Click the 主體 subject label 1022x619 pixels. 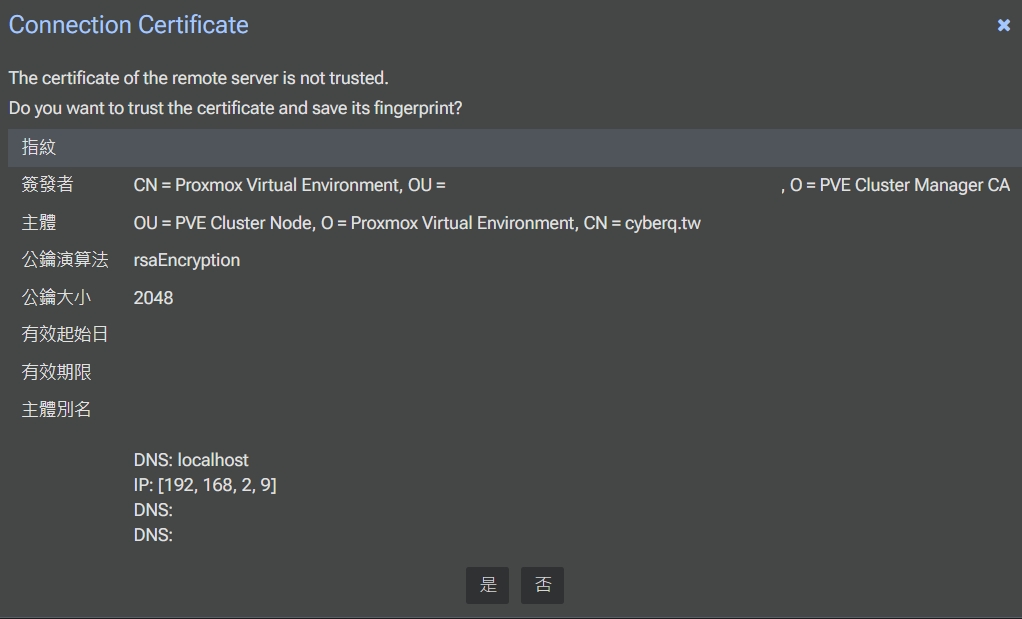[x=39, y=223]
